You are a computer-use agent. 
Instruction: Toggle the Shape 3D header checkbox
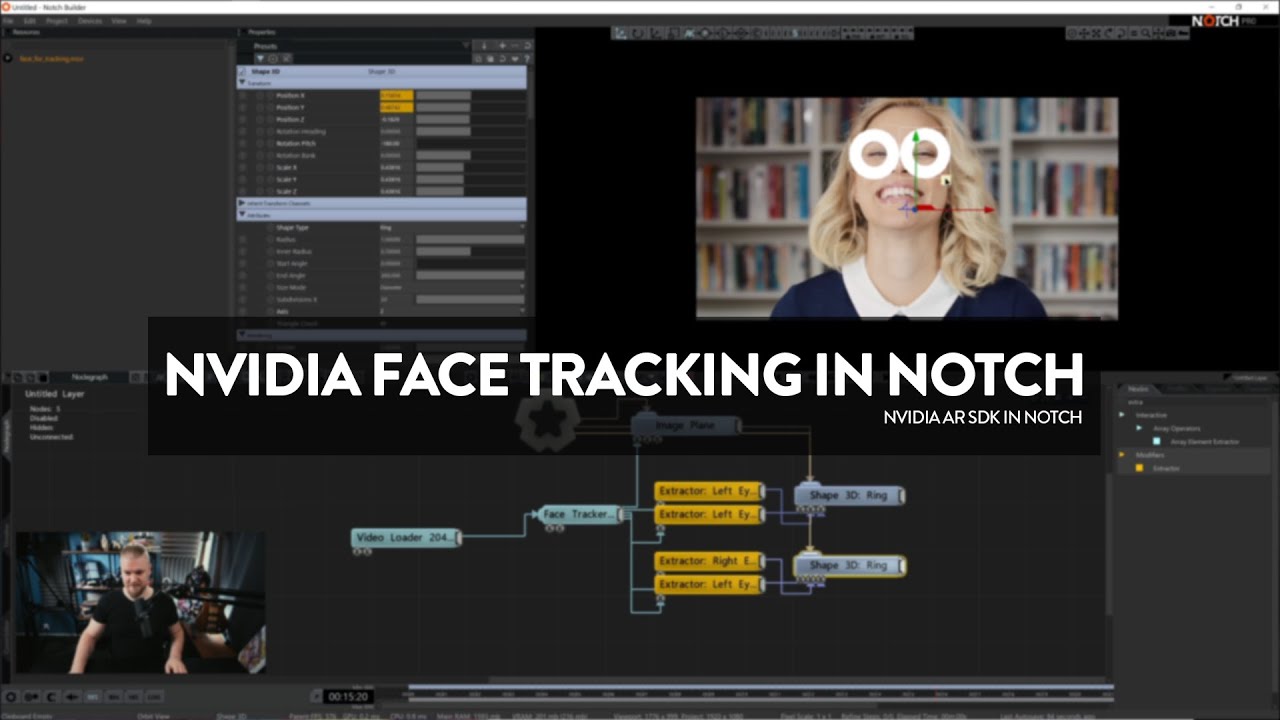click(x=242, y=72)
